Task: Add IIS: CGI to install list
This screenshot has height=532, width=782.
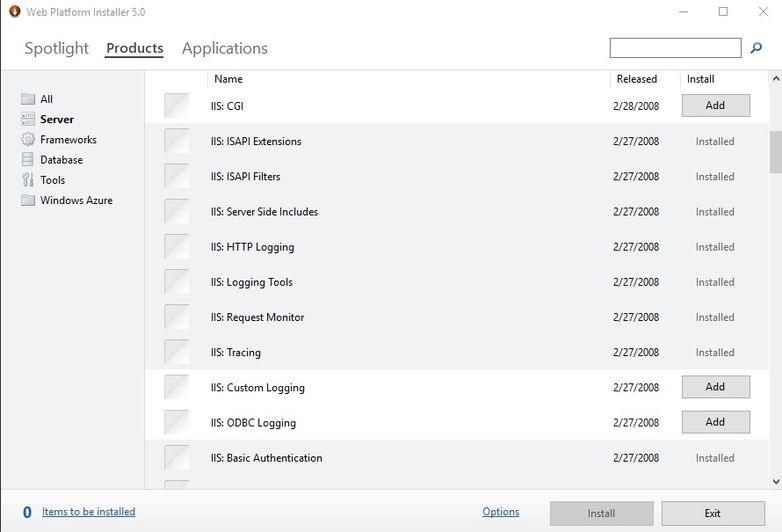Action: 716,106
